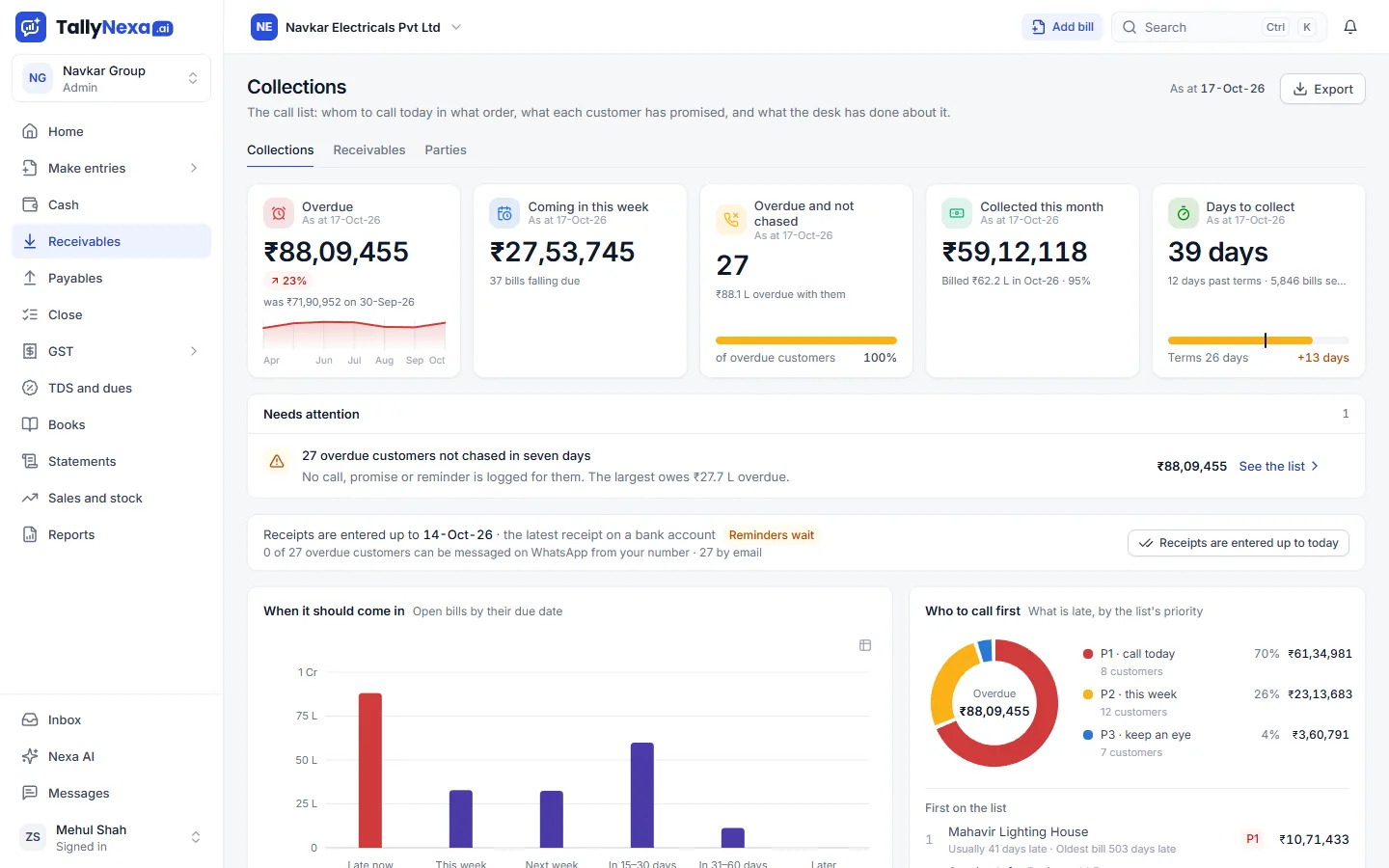The height and width of the screenshot is (868, 1389).
Task: Open the Statements icon
Action: [x=30, y=461]
